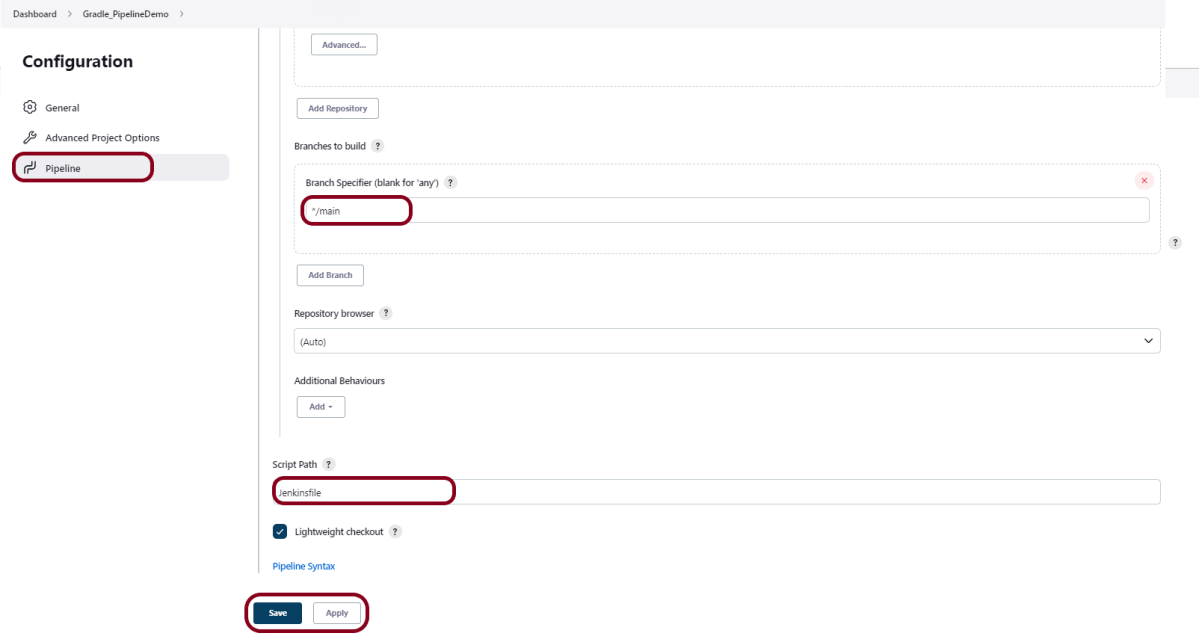The width and height of the screenshot is (1199, 642).
Task: Click the Advanced Project Options wrench icon
Action: click(30, 138)
